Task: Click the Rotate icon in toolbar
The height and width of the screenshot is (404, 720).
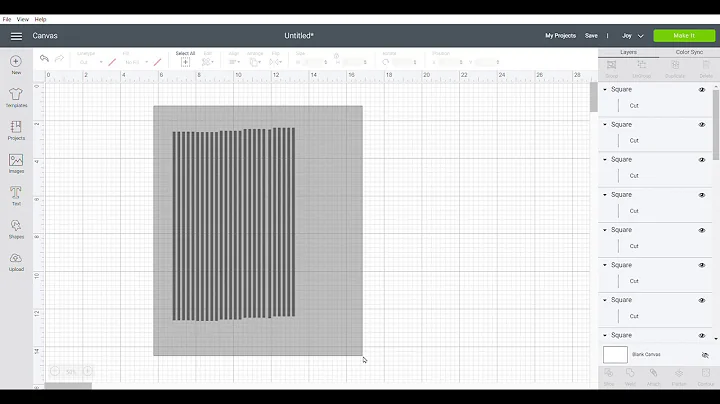Action: pyautogui.click(x=386, y=62)
